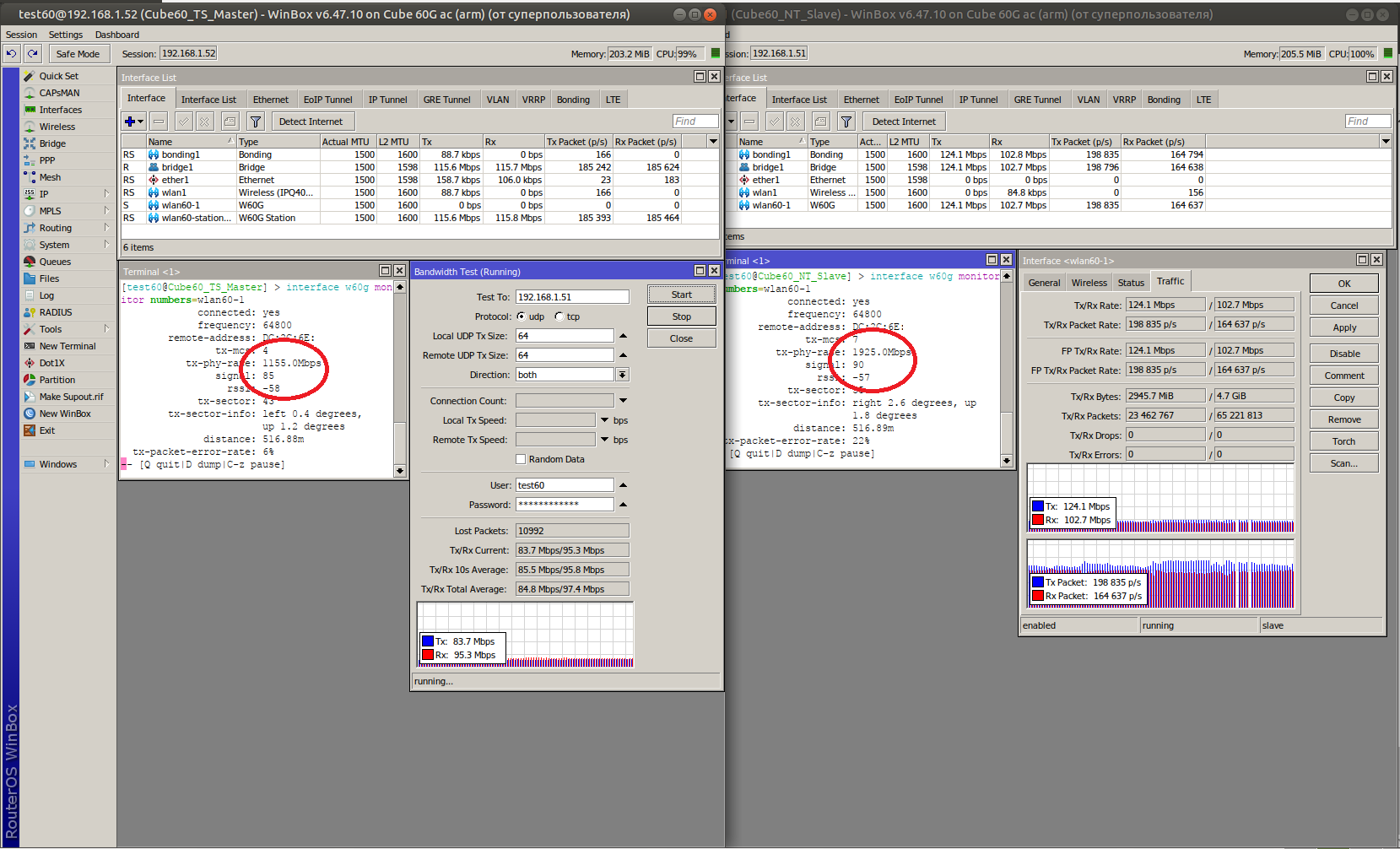Screen dimensions: 1400x849
Task: Click the Undo arrow icon in Master toolbar
Action: pos(11,53)
